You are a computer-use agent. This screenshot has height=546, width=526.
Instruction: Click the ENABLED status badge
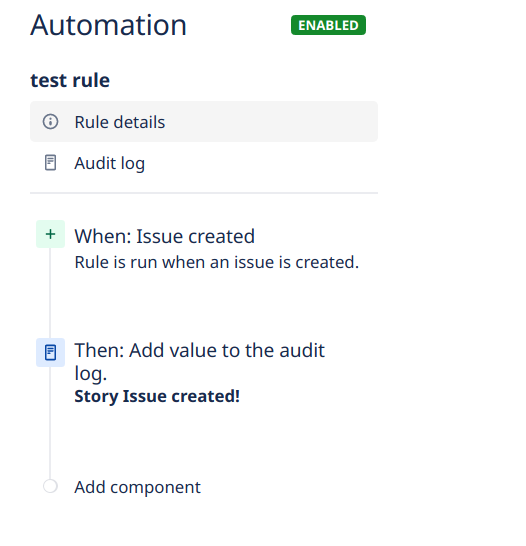[328, 25]
